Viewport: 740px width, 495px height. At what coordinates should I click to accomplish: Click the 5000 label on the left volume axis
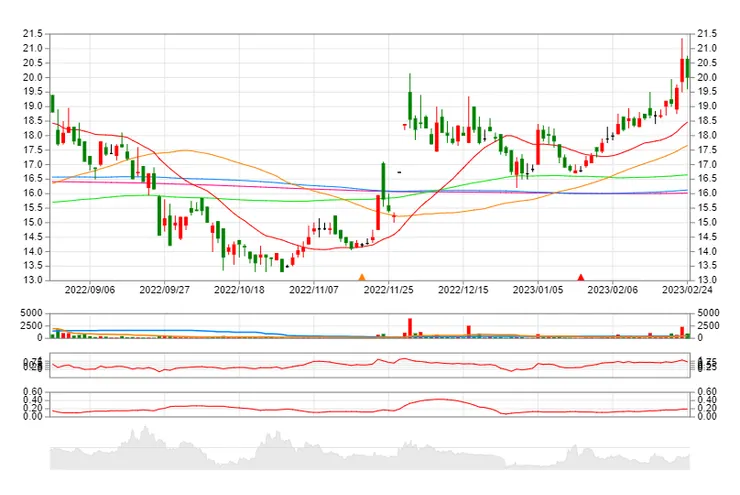pyautogui.click(x=32, y=313)
